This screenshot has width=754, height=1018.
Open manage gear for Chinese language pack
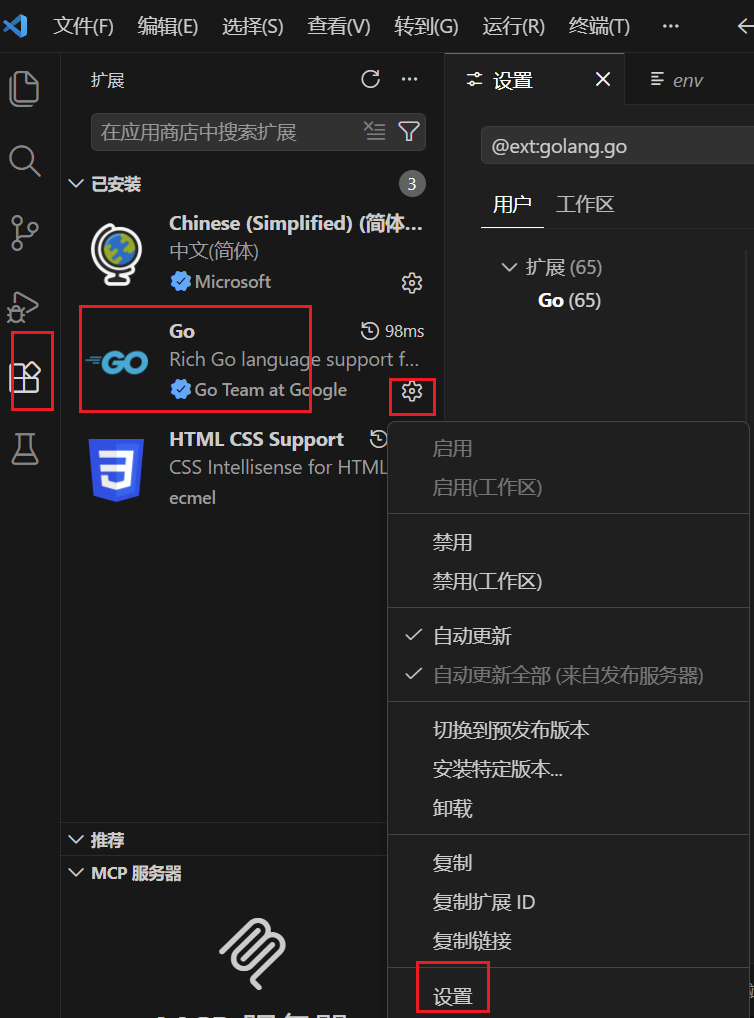click(x=412, y=283)
